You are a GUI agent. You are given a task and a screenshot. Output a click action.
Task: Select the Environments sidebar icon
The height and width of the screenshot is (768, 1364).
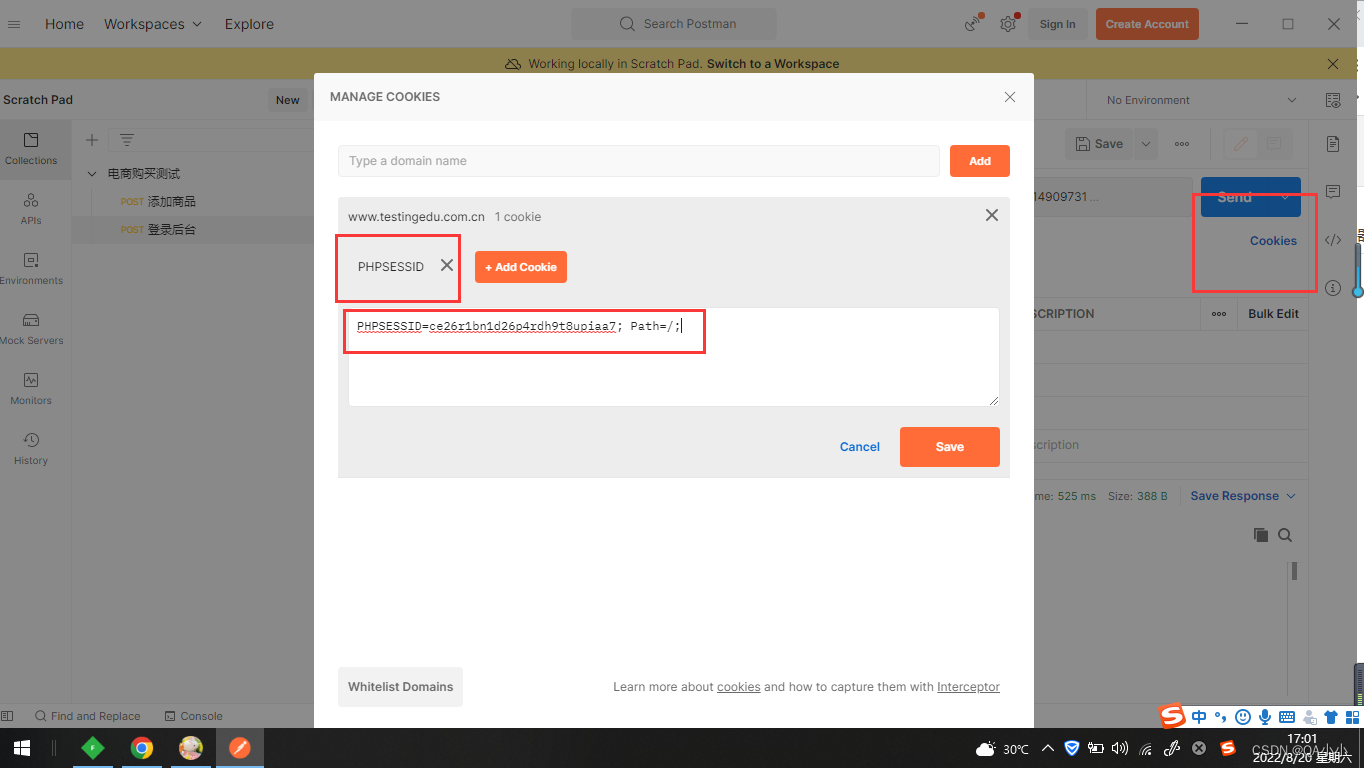[x=30, y=268]
